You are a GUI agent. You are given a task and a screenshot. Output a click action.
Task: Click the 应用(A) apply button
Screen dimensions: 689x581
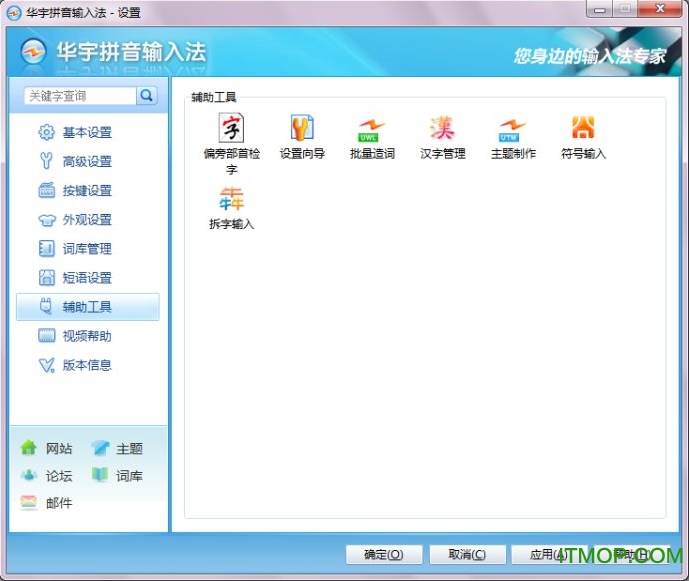(548, 554)
